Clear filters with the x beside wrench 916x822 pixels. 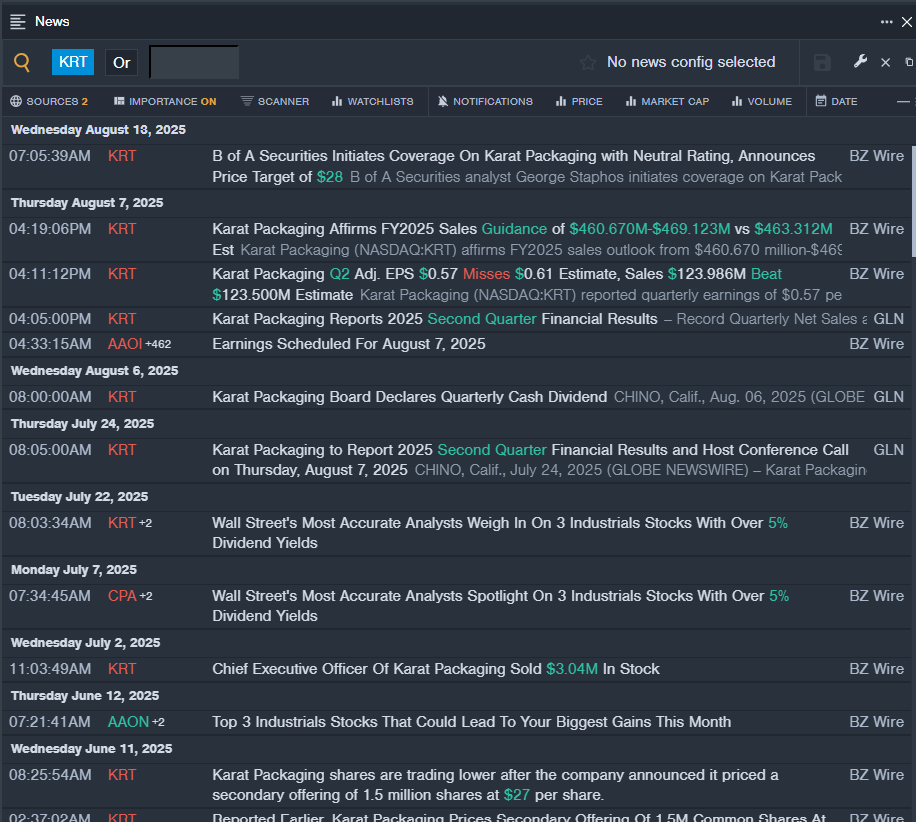886,63
